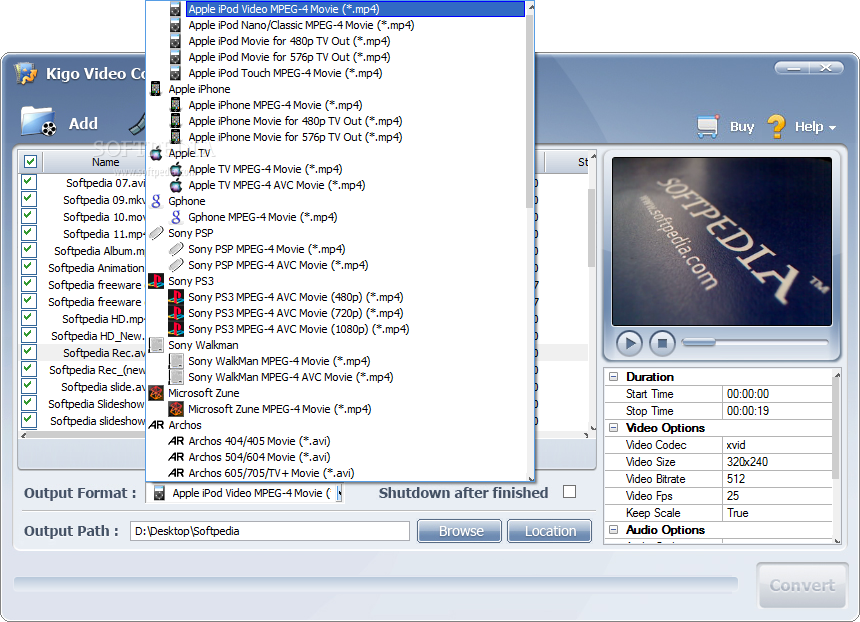The height and width of the screenshot is (622, 860).
Task: Click icon beside Sony PSP MPEG-4 AVC Movie
Action: point(176,265)
